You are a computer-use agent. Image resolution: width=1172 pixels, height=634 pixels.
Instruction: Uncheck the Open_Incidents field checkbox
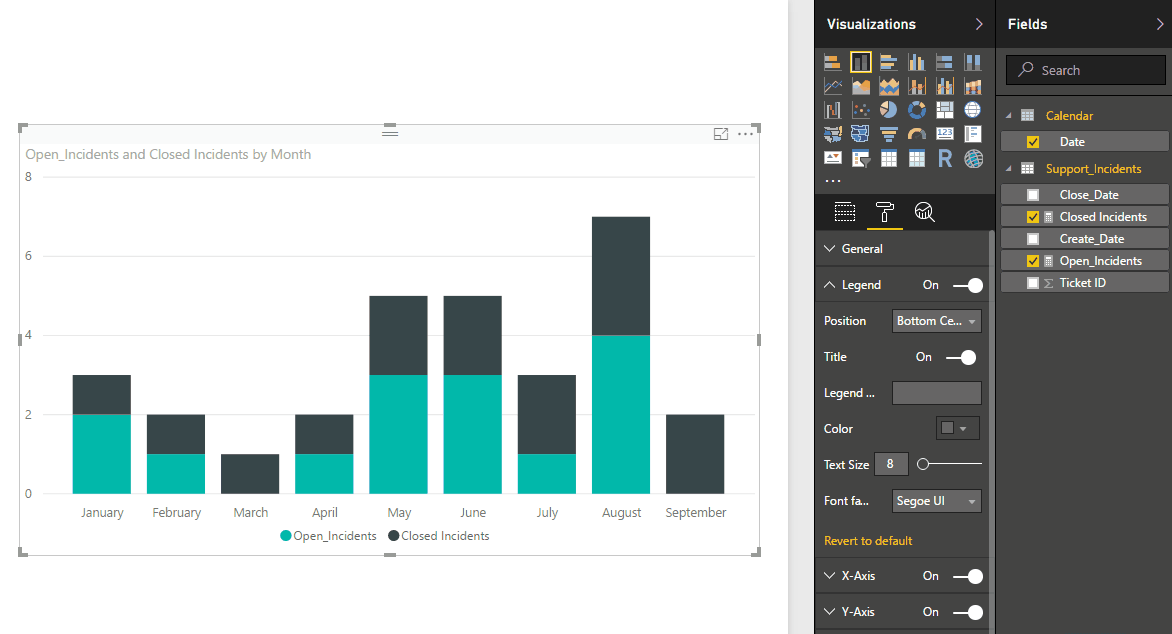coord(1033,261)
